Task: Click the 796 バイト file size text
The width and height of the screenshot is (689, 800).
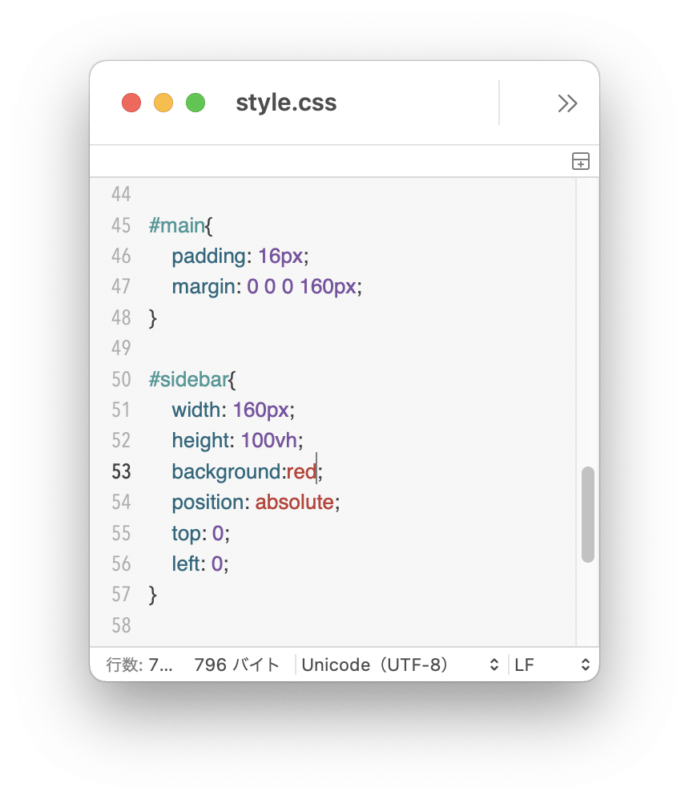Action: click(237, 665)
